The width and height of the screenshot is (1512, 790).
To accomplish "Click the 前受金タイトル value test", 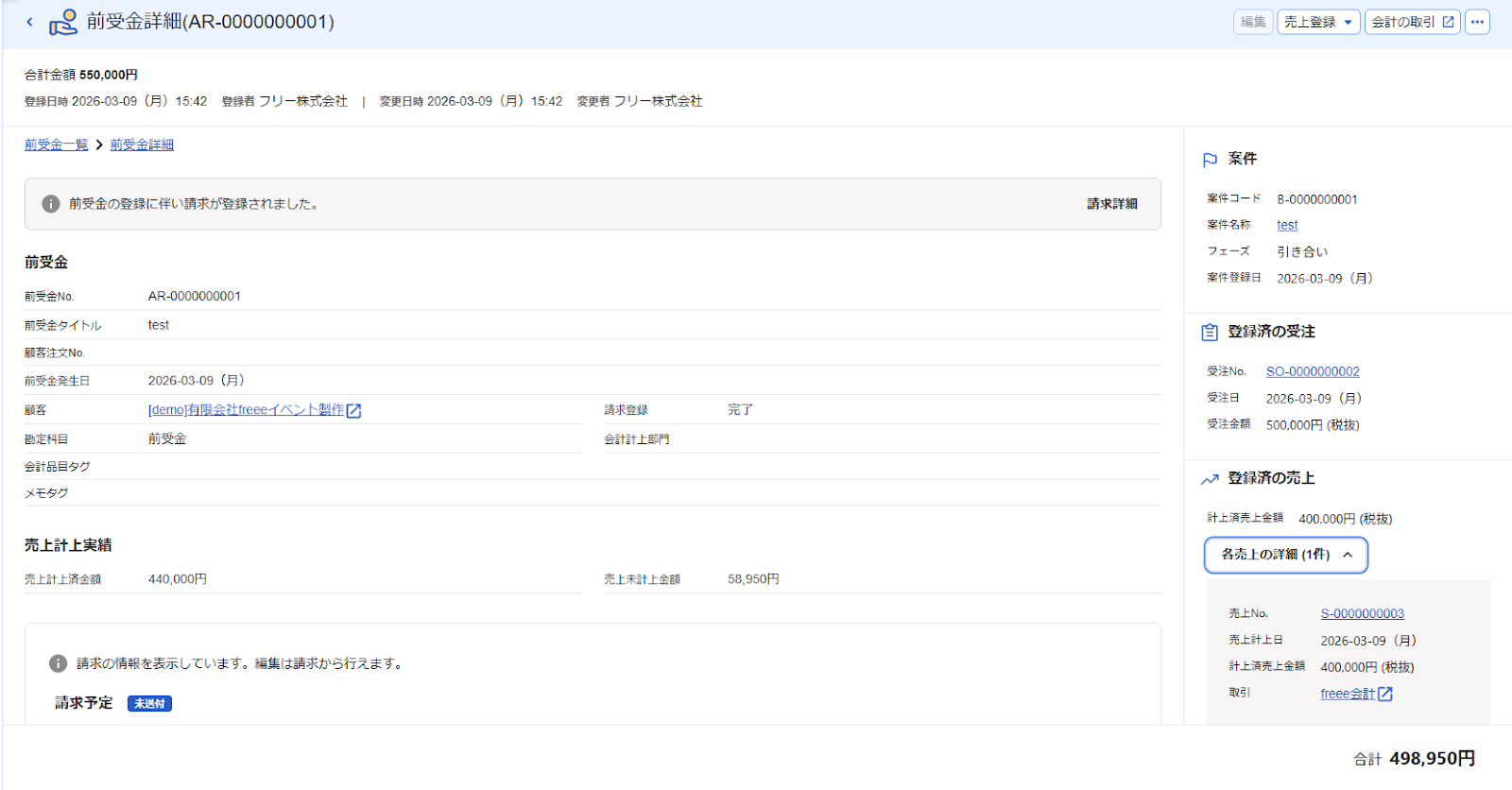I will 159,325.
